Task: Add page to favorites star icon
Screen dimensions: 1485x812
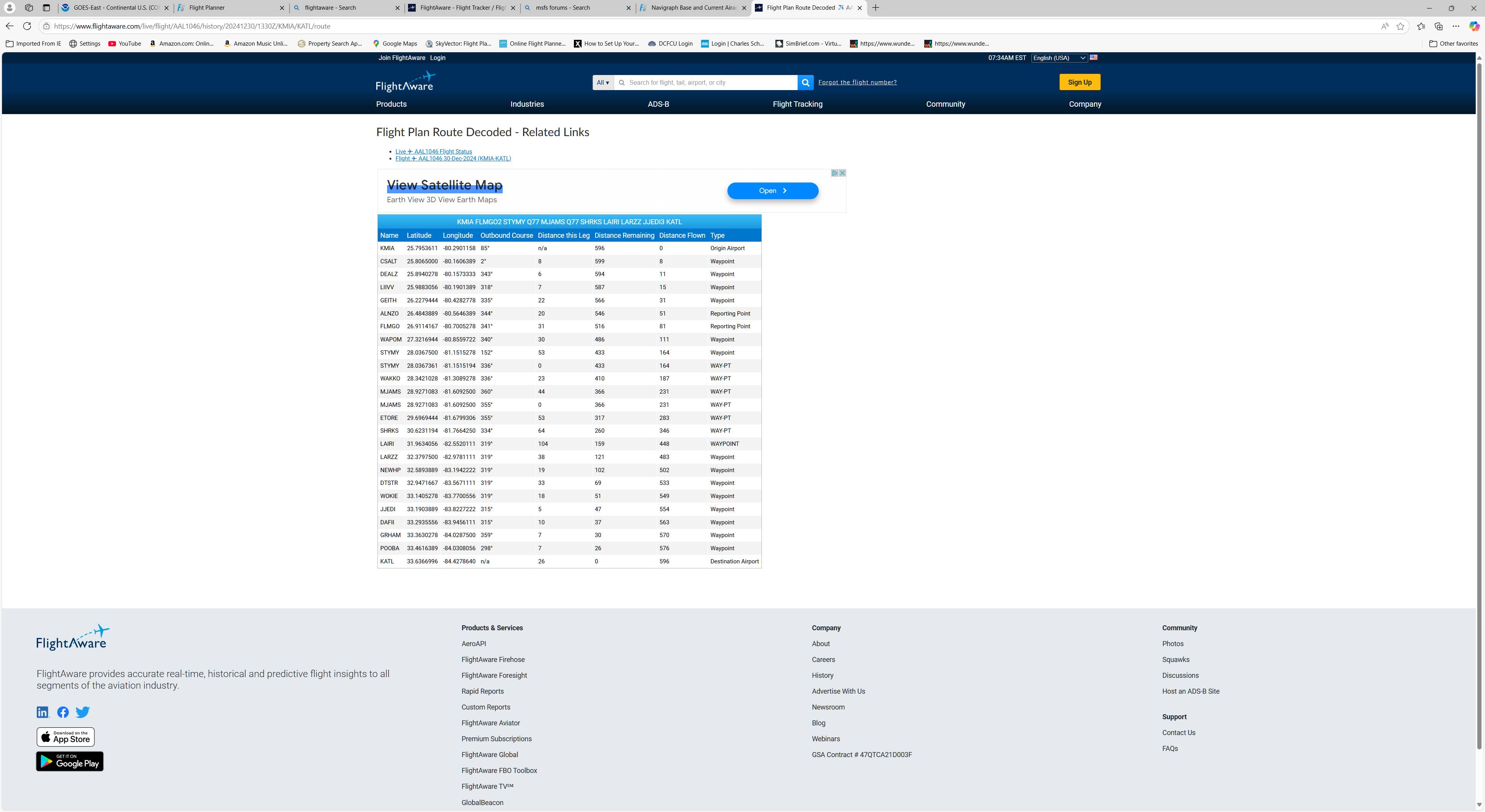Action: click(1400, 26)
